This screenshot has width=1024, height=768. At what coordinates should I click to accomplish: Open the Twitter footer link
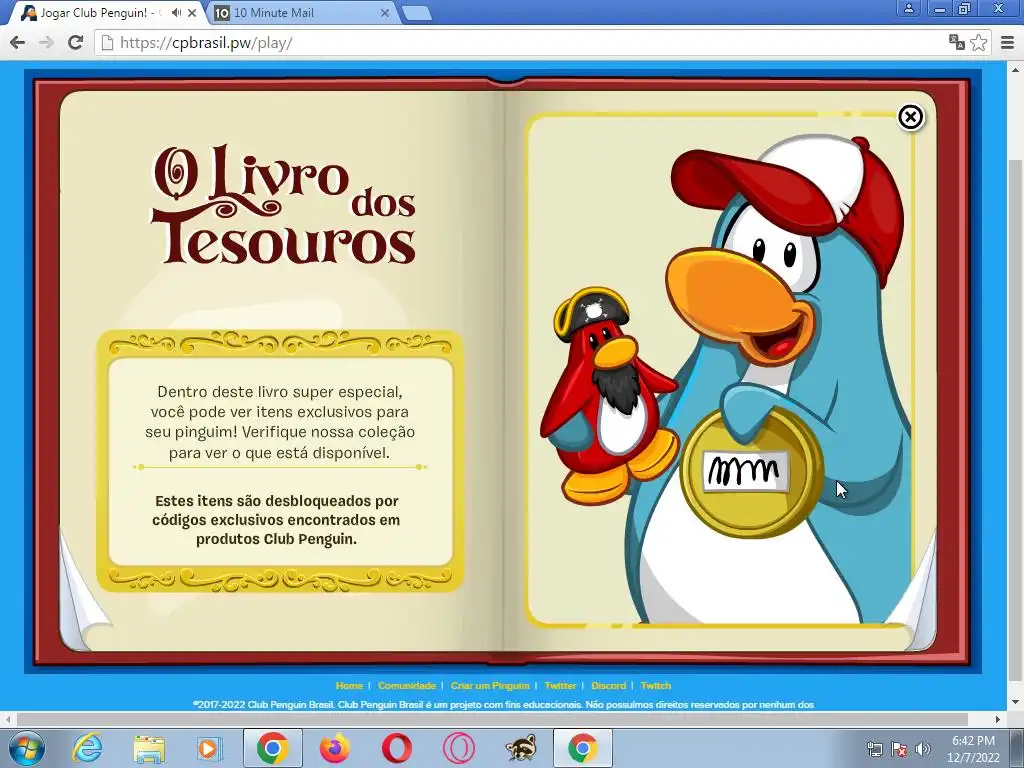pos(560,686)
